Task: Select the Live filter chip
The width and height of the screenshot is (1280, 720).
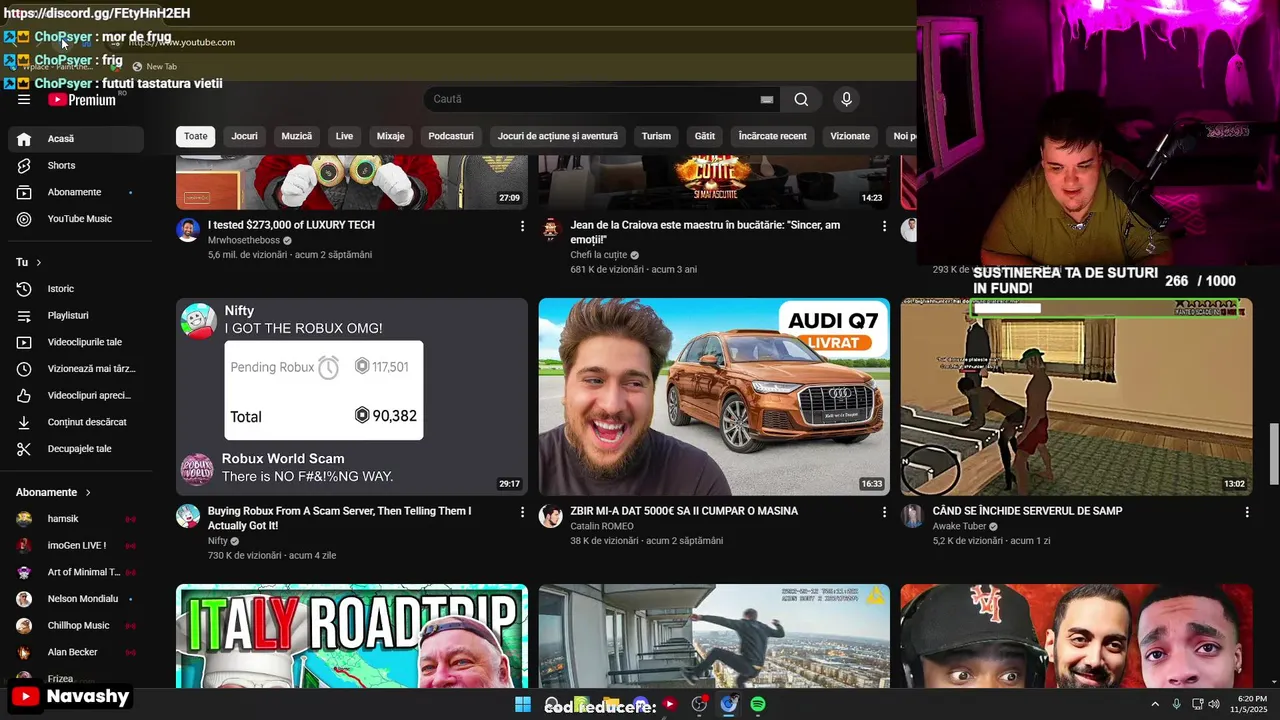Action: (344, 136)
